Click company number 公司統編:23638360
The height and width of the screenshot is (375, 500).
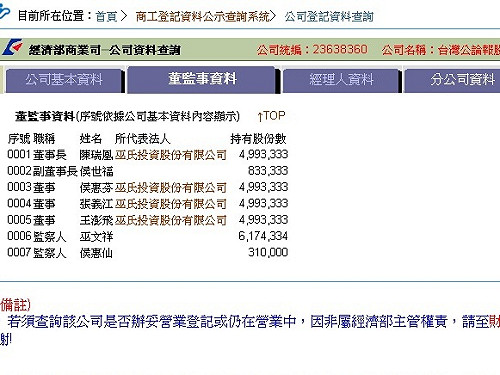click(x=312, y=50)
